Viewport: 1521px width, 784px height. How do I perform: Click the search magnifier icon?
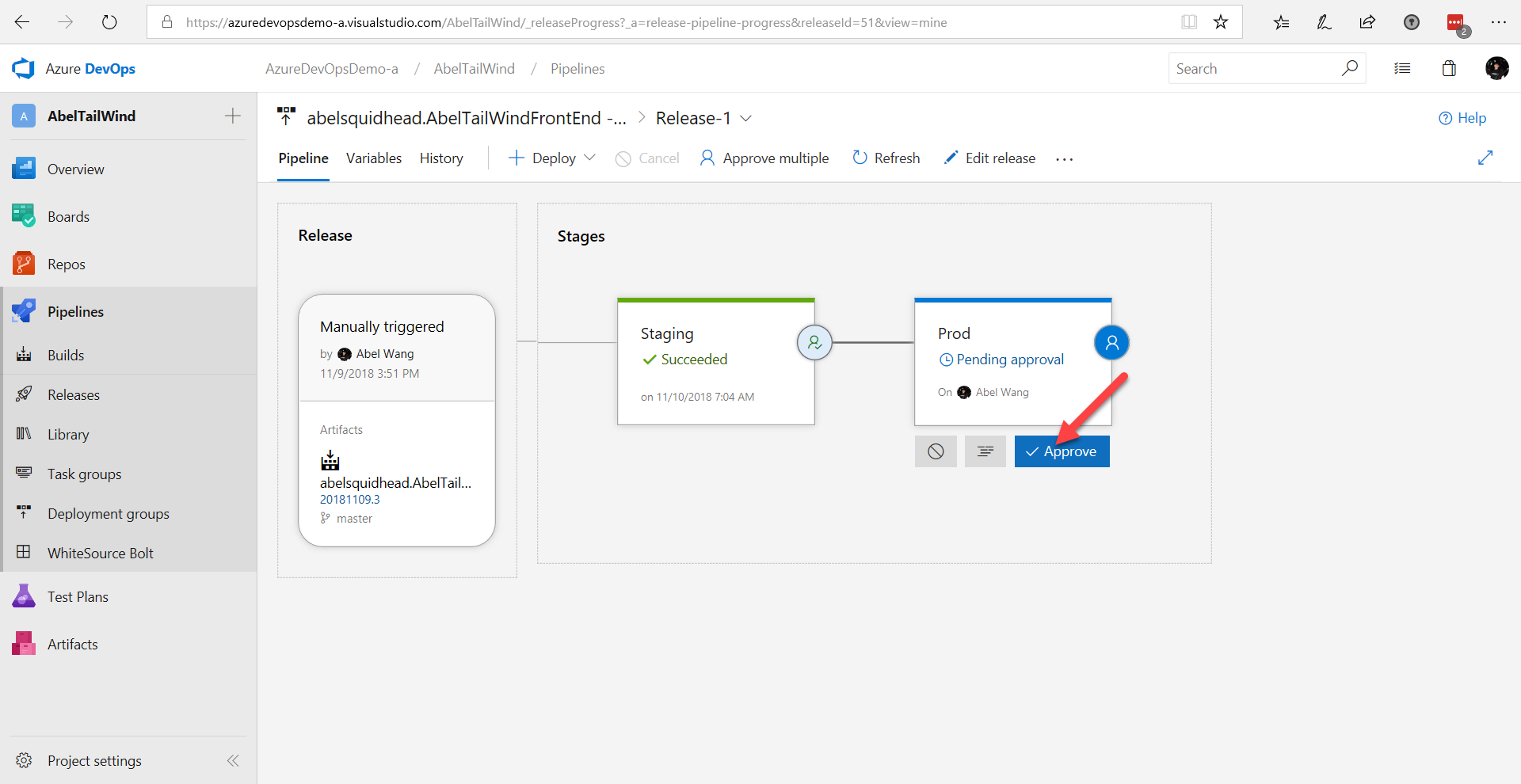pos(1349,68)
